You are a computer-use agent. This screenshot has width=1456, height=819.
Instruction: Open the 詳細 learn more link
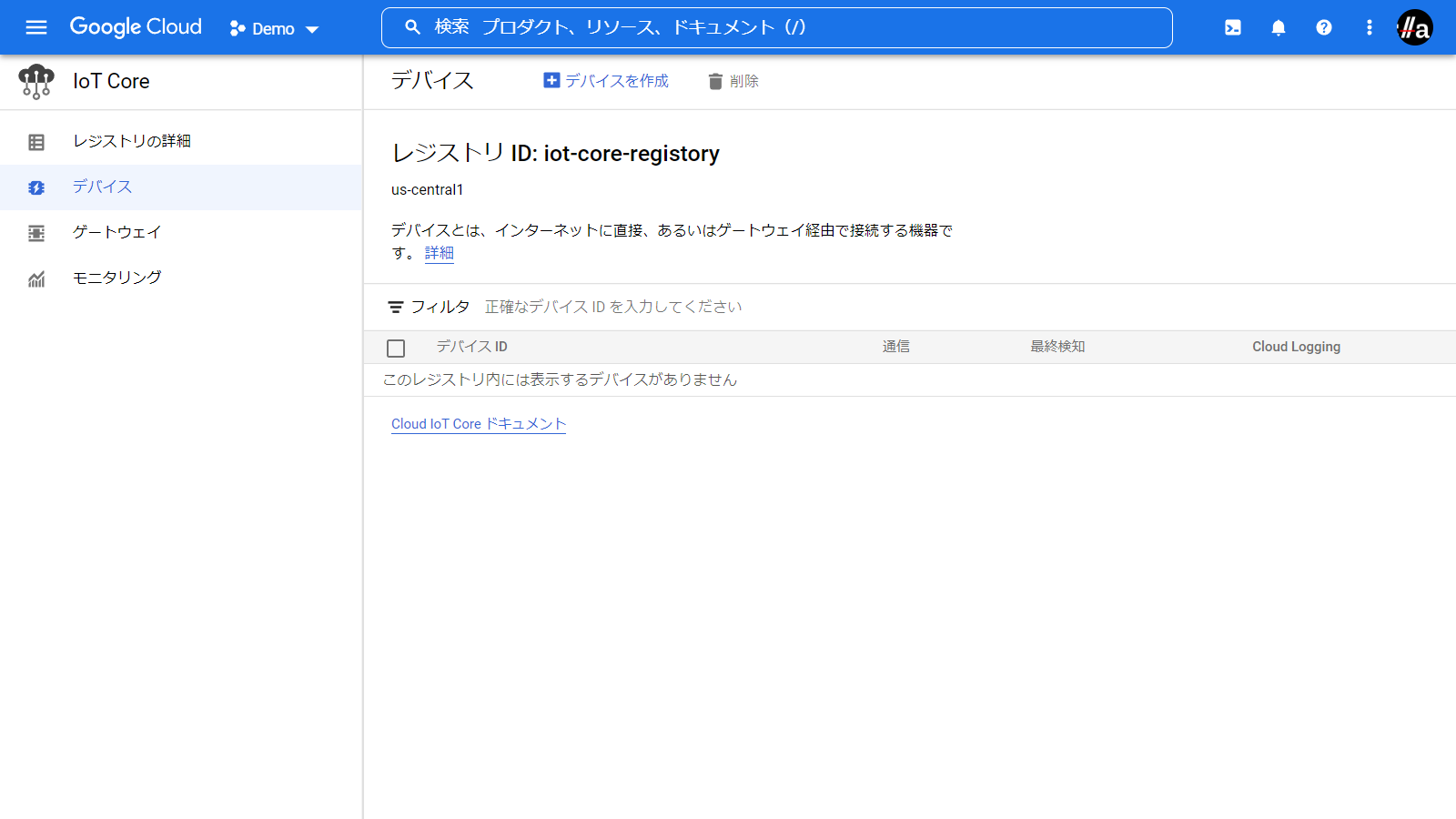coord(439,253)
